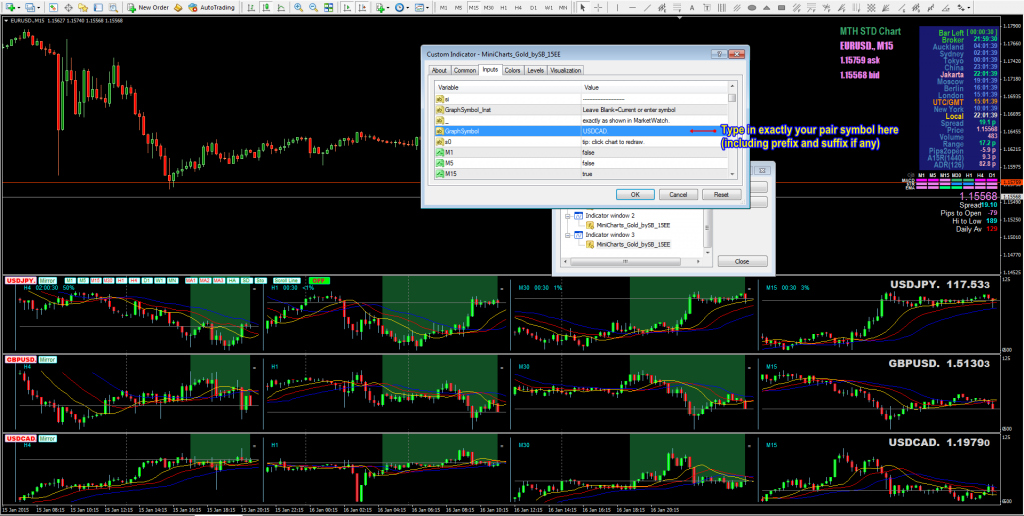
Task: Choose the triangle shape drawing tool
Action: (x=767, y=8)
